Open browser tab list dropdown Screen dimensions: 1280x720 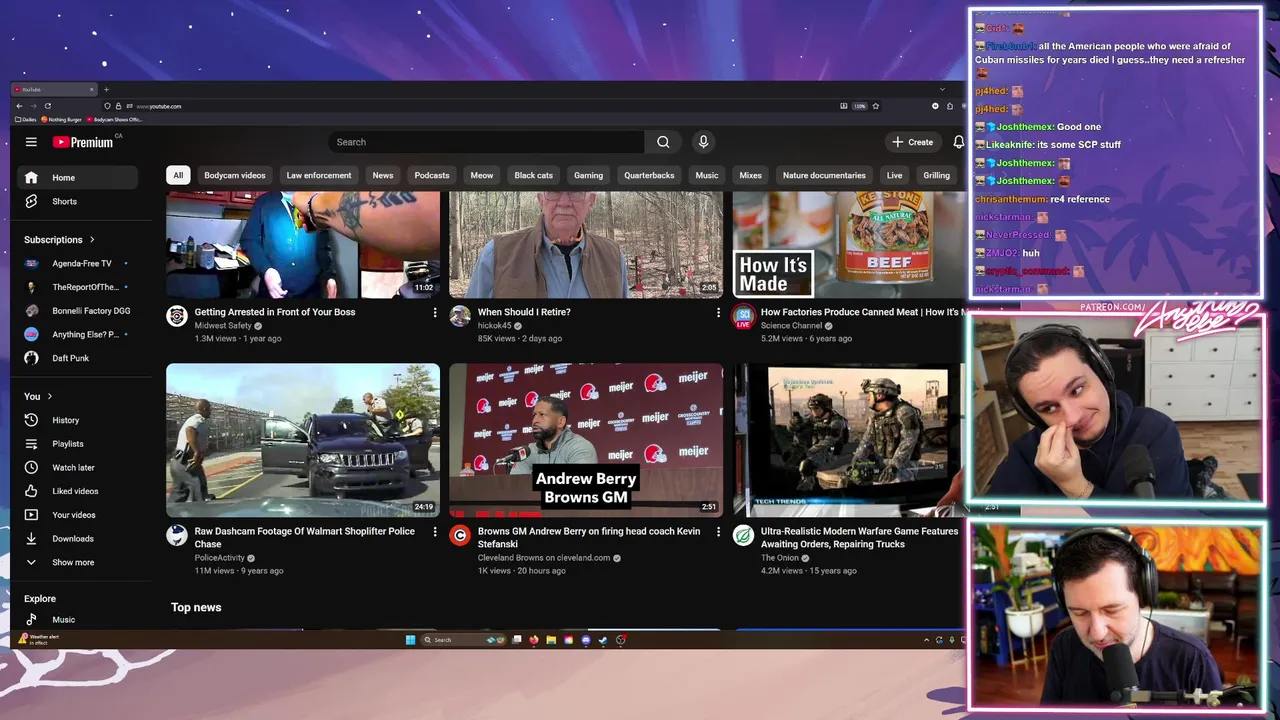941,89
